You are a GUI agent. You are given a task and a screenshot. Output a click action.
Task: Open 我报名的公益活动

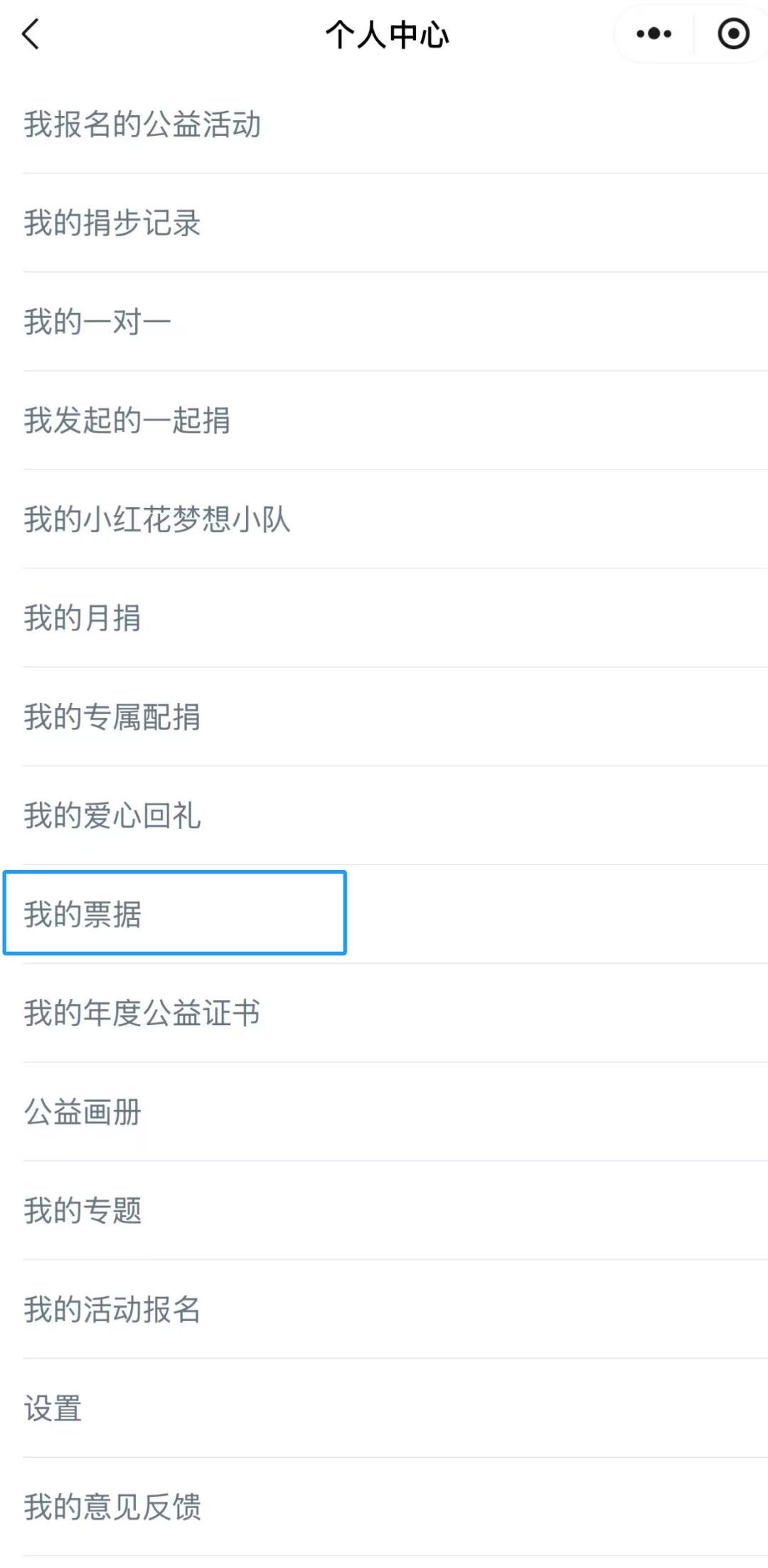coord(142,125)
